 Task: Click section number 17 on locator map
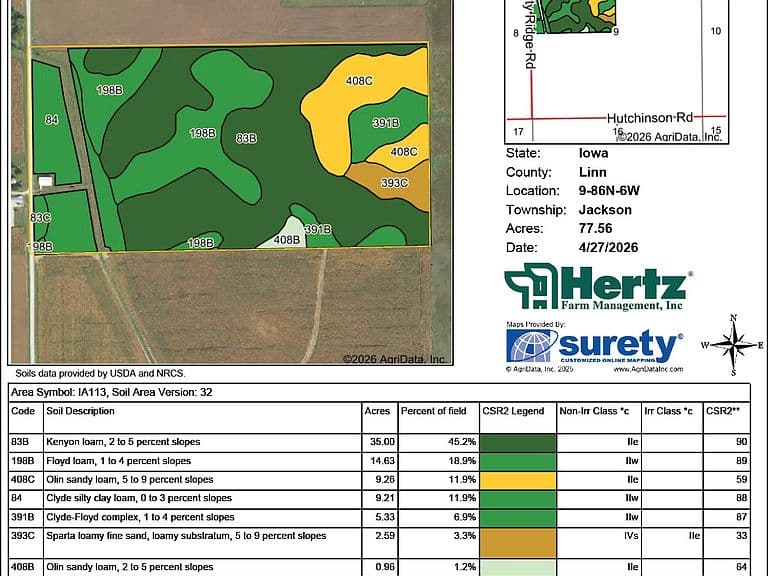(518, 132)
